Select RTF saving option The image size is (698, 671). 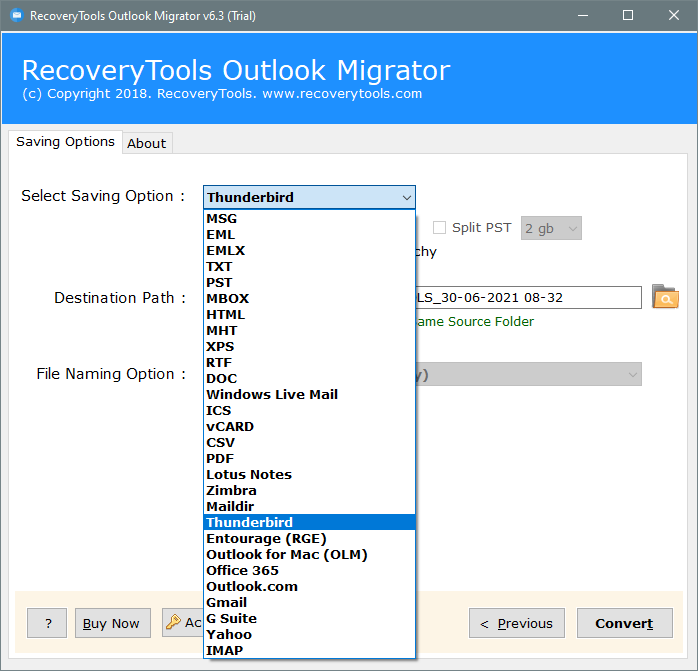point(309,363)
